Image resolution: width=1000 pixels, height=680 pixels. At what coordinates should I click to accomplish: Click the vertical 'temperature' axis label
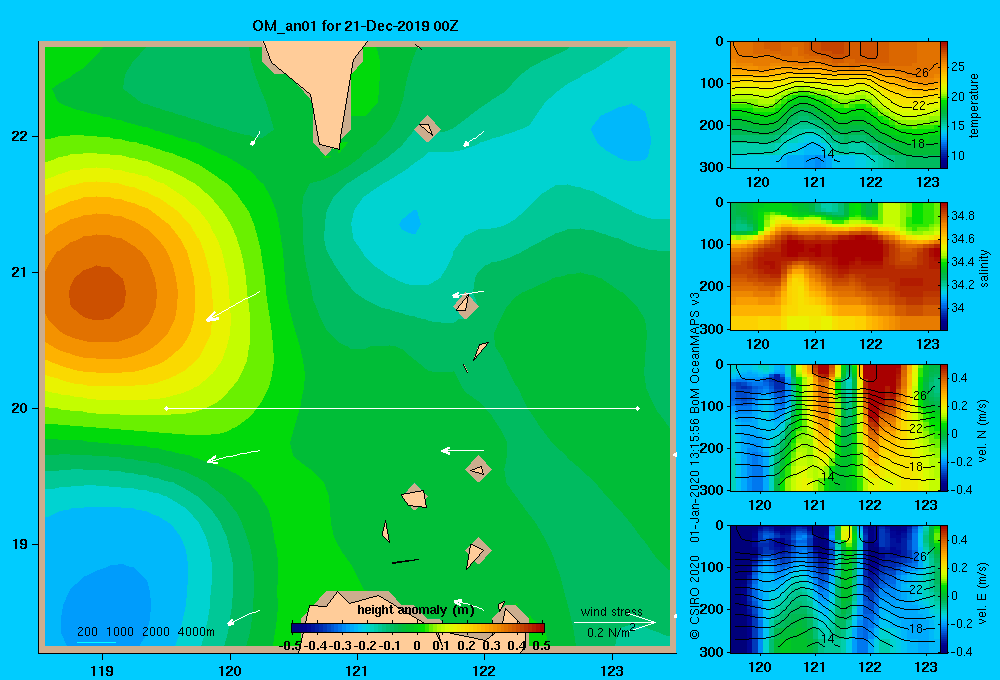tap(974, 105)
